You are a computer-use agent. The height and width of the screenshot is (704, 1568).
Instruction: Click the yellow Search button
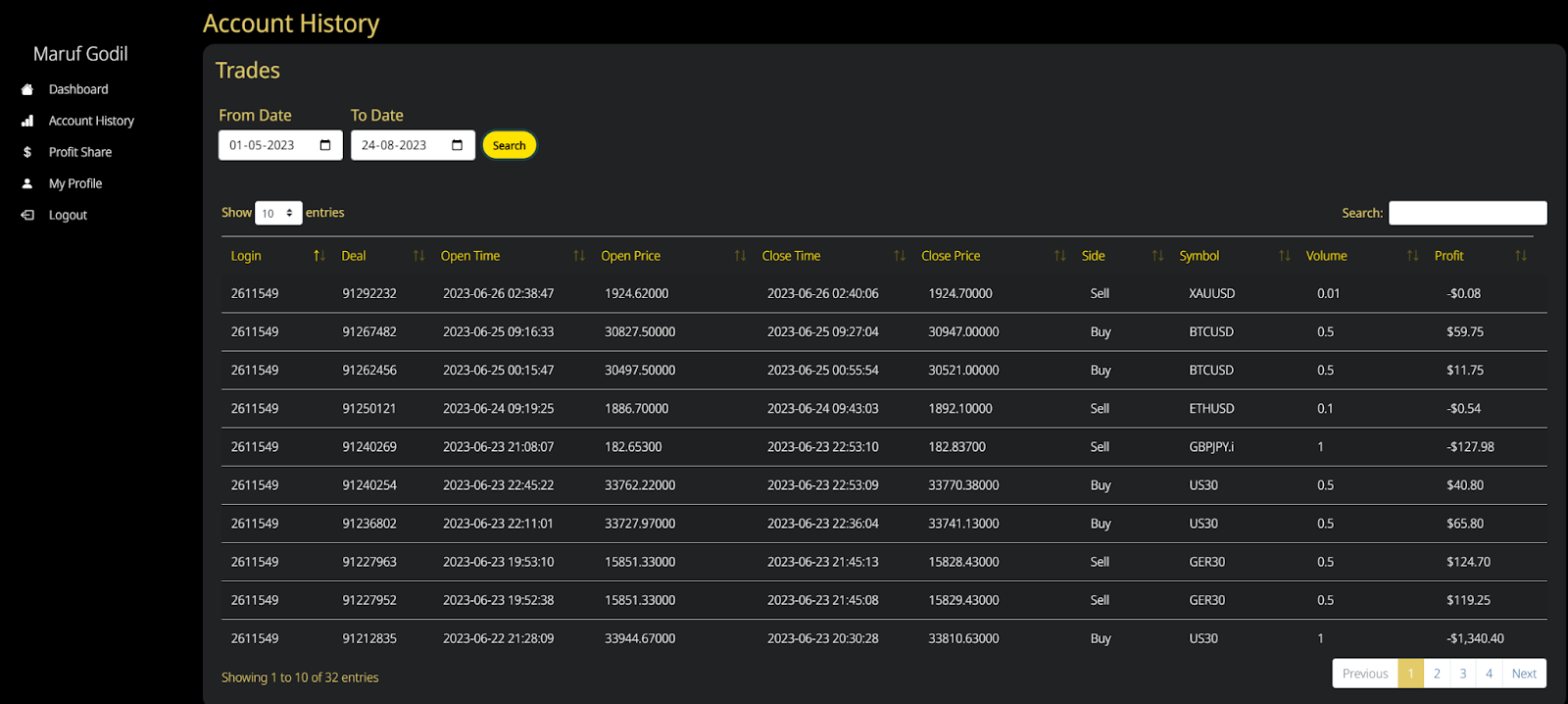[509, 145]
